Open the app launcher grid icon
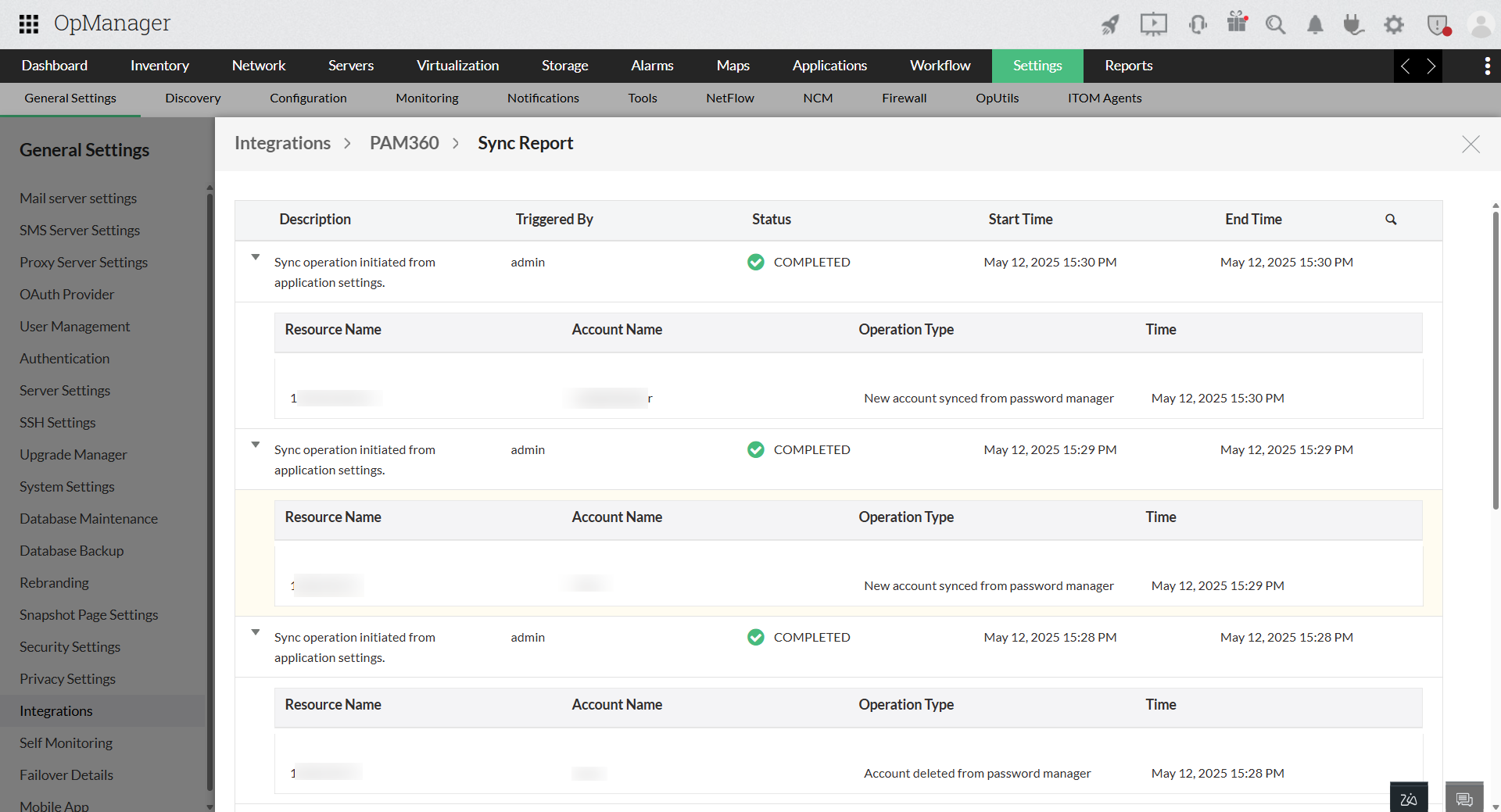The width and height of the screenshot is (1501, 812). [29, 24]
